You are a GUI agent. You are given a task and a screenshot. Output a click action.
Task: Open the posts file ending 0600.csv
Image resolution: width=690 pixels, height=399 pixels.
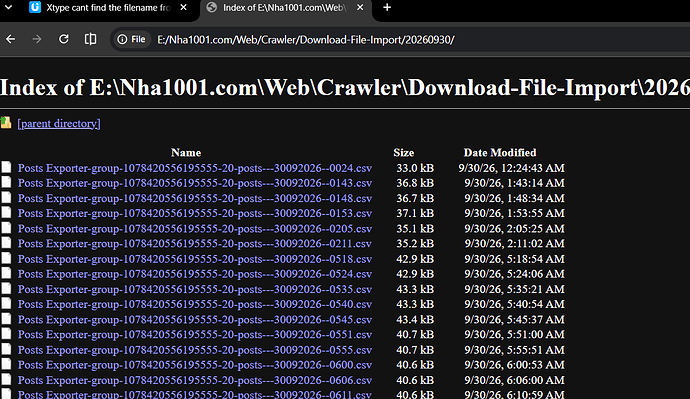tap(195, 365)
